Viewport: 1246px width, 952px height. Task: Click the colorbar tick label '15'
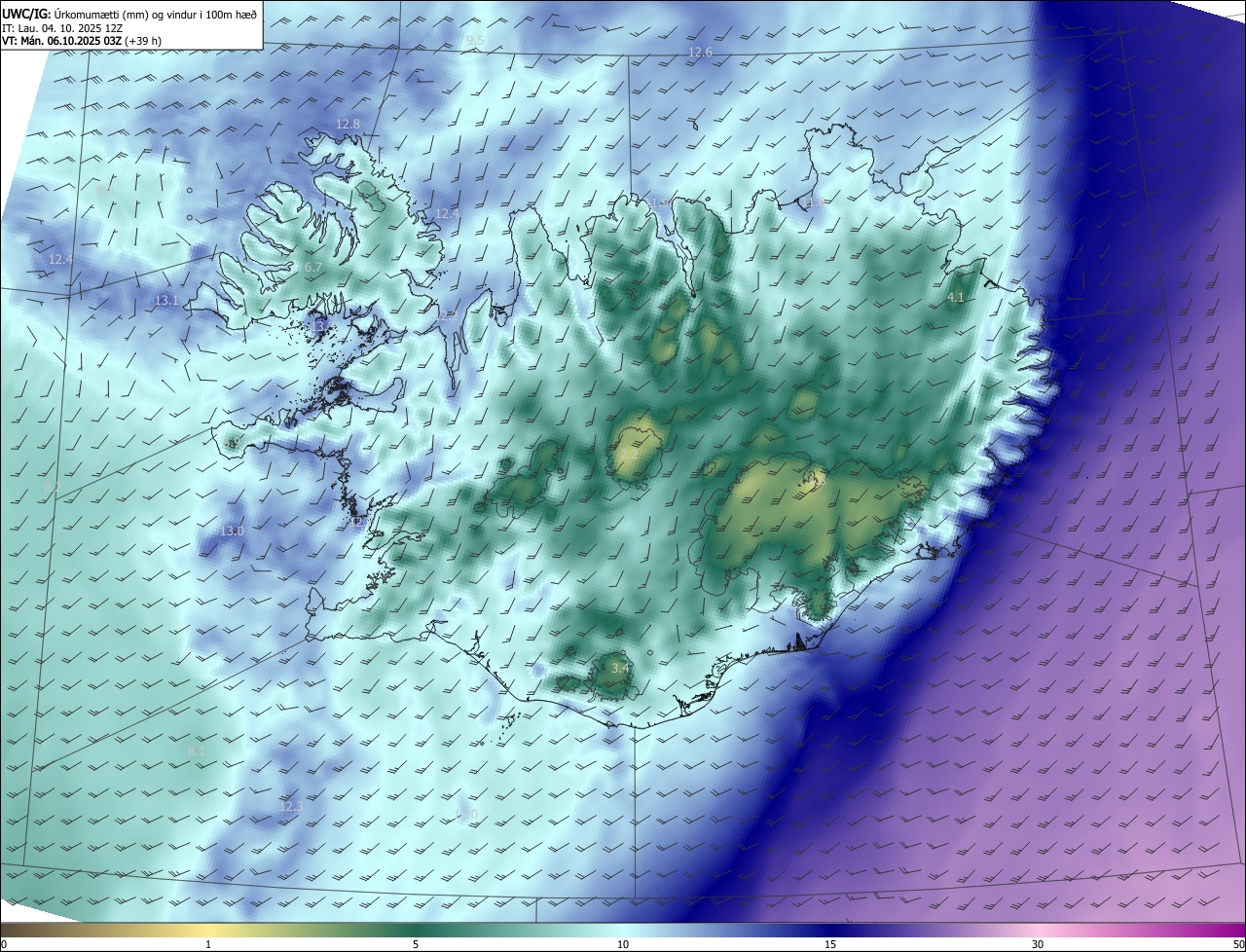(x=830, y=944)
